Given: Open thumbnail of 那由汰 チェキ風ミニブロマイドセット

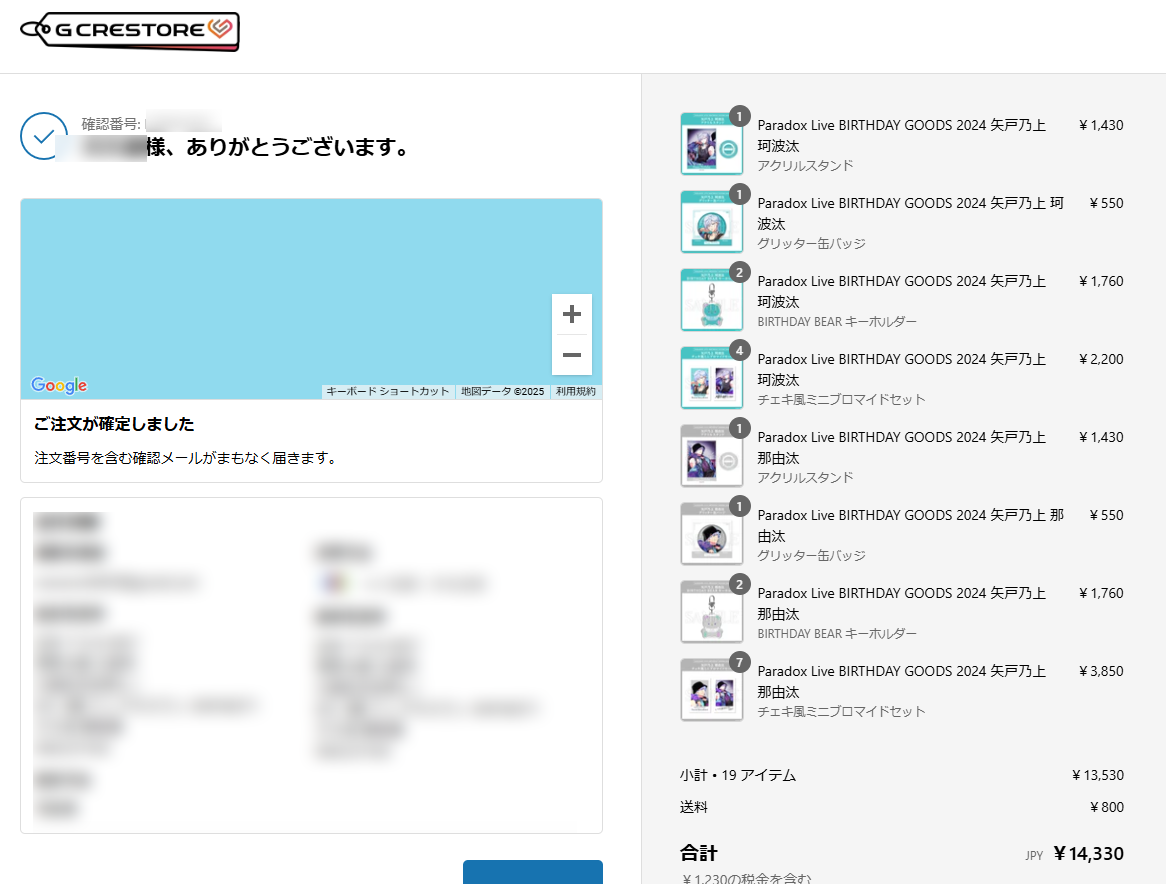Looking at the screenshot, I should click(712, 691).
